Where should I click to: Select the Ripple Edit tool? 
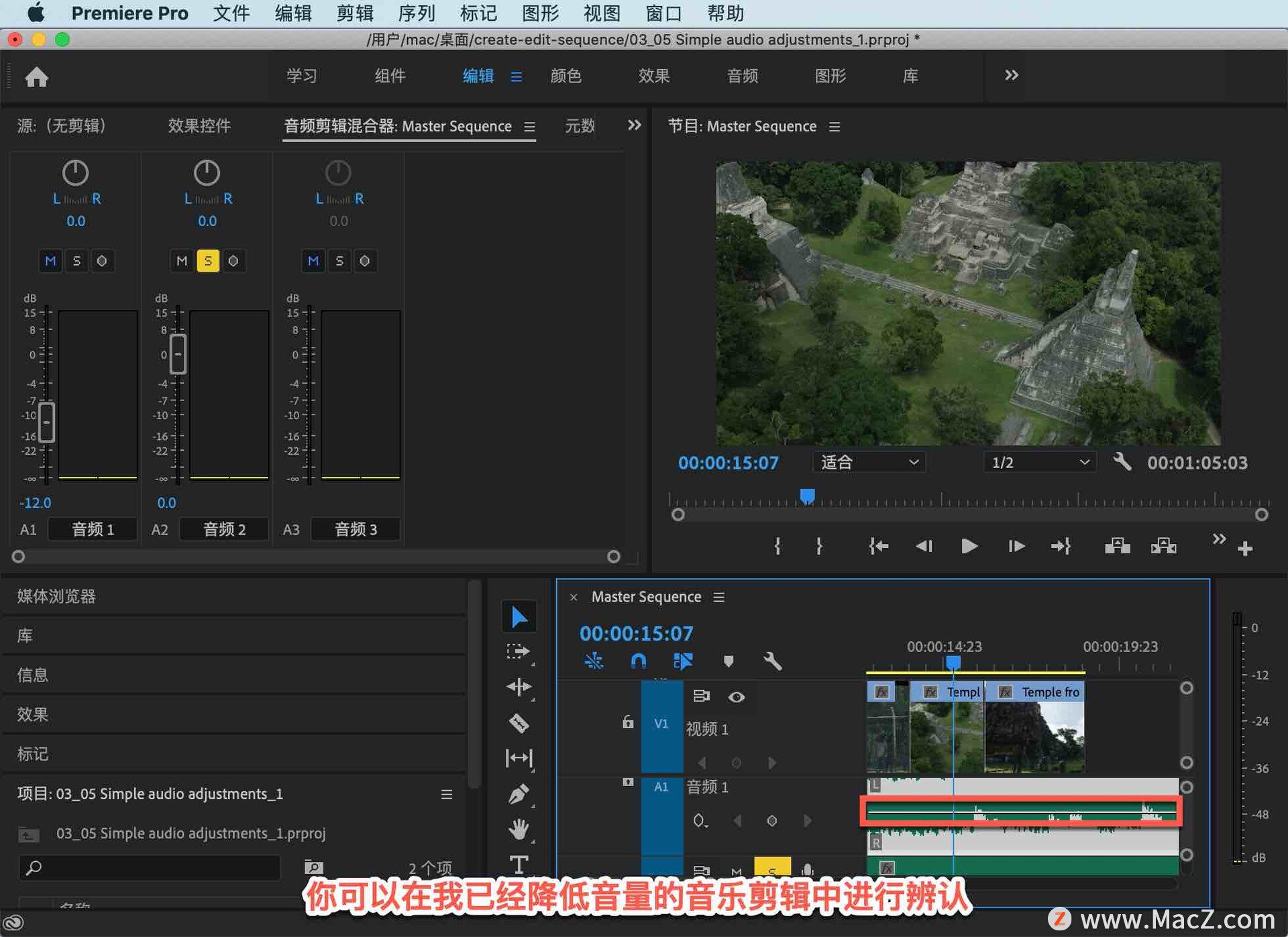(x=519, y=687)
